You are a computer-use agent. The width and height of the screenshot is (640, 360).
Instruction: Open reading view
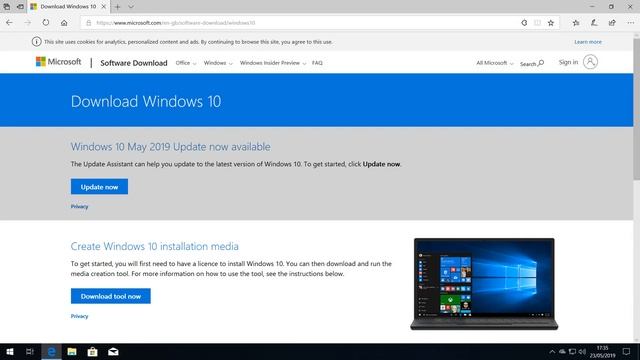click(x=538, y=23)
